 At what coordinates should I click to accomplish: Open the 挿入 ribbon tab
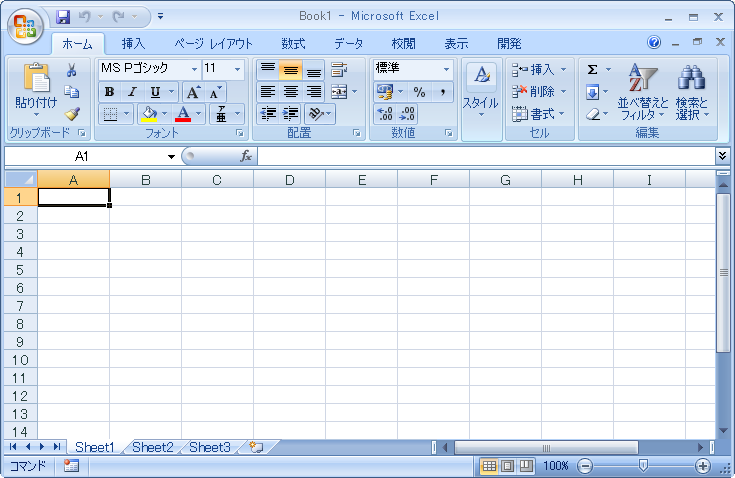[x=133, y=44]
